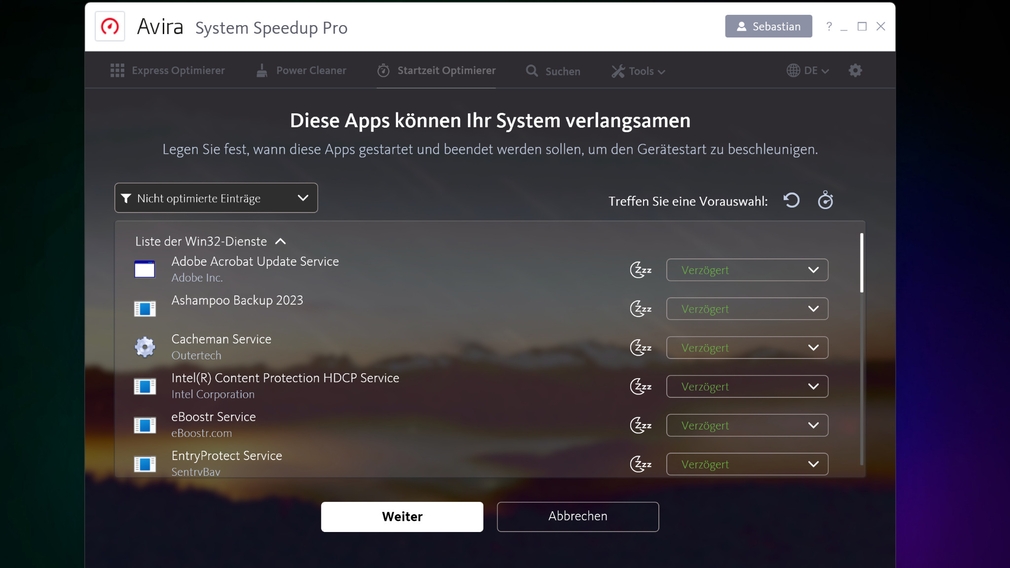The height and width of the screenshot is (568, 1010).
Task: Click the Adobe Inc. publisher text
Action: tap(197, 278)
